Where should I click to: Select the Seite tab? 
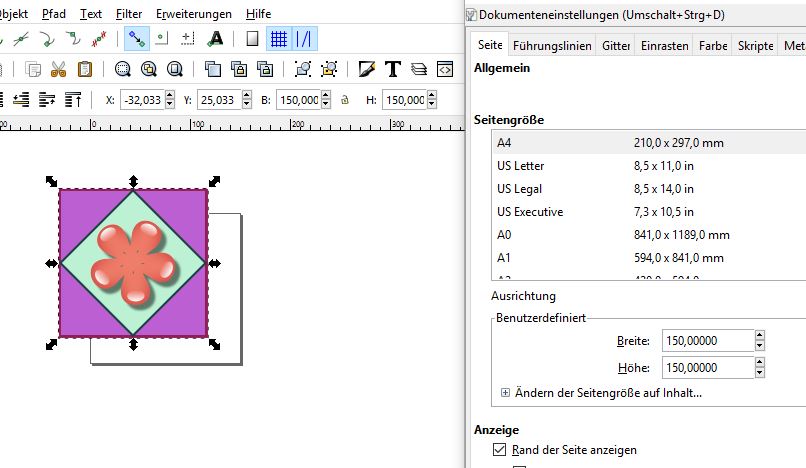tap(490, 45)
